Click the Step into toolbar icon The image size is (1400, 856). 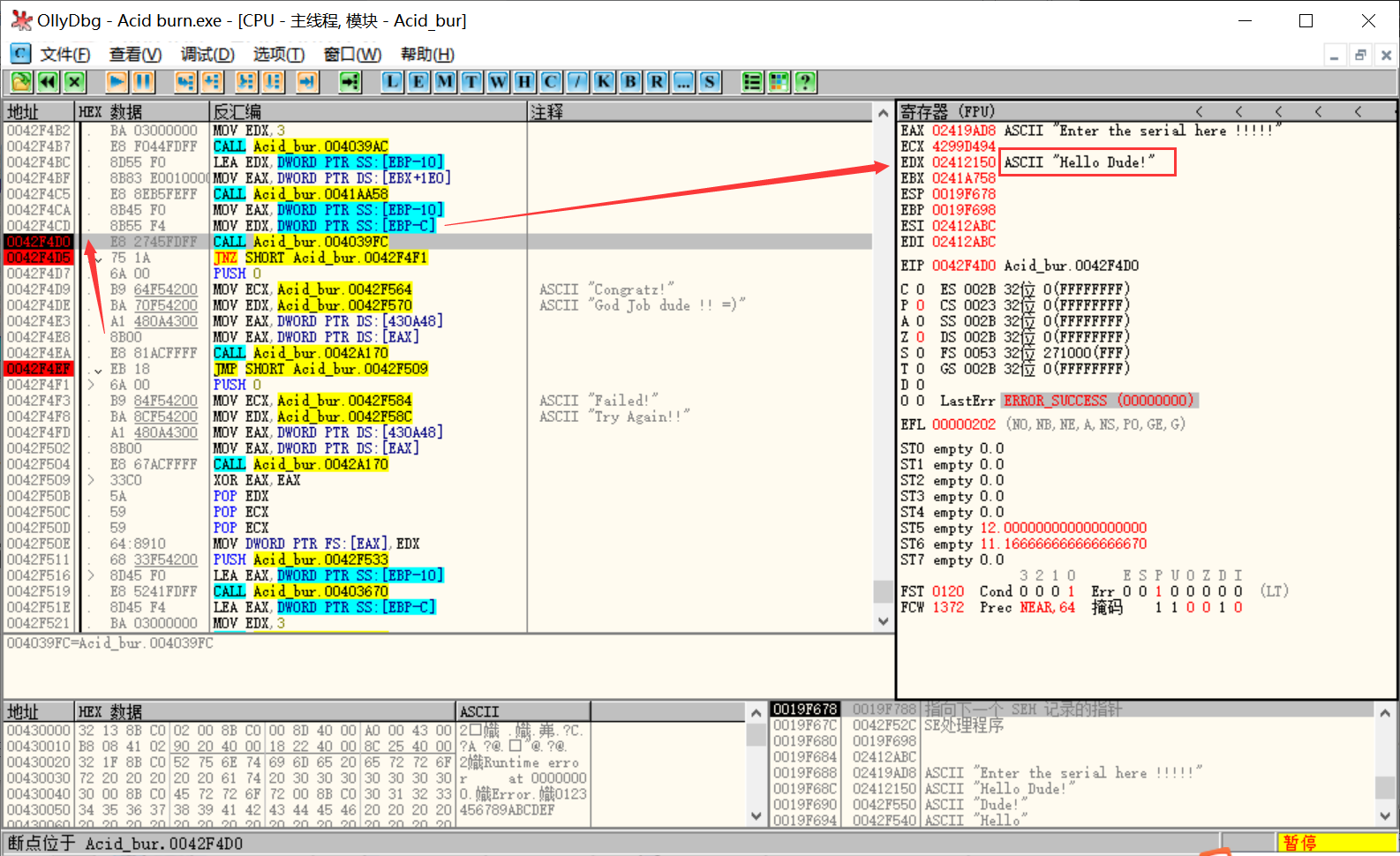pyautogui.click(x=185, y=82)
